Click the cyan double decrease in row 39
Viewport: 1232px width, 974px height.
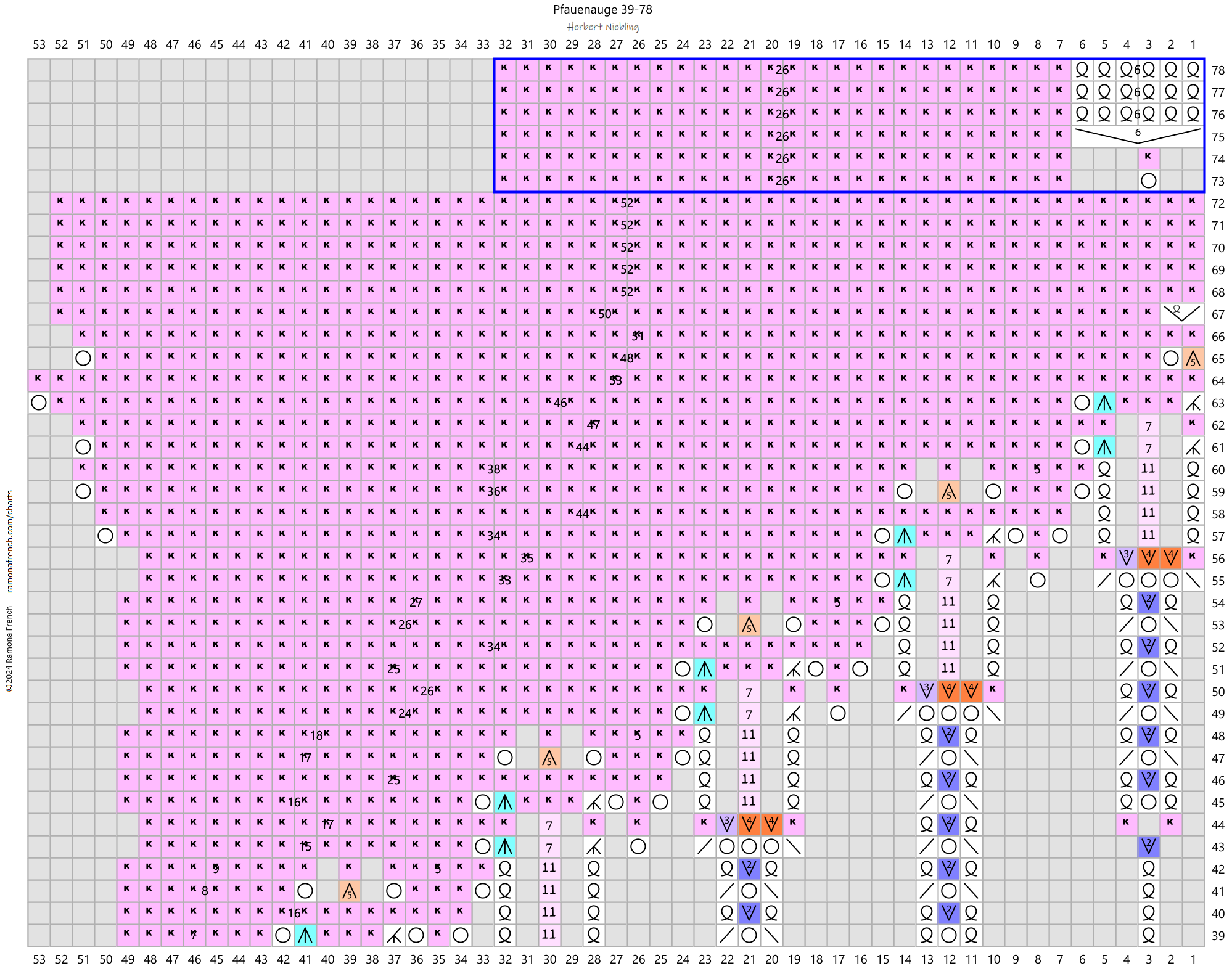point(305,936)
